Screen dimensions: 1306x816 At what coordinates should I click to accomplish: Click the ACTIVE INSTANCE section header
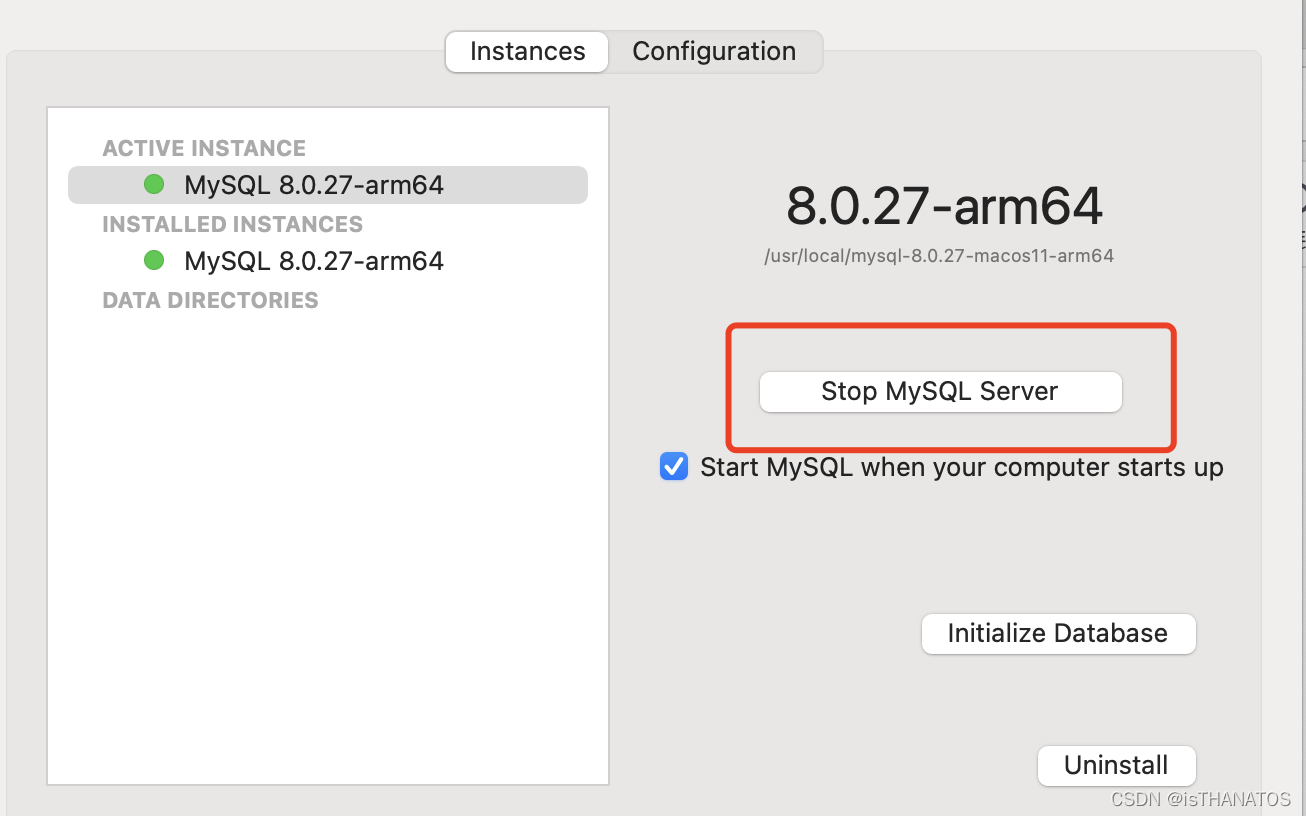[x=204, y=148]
